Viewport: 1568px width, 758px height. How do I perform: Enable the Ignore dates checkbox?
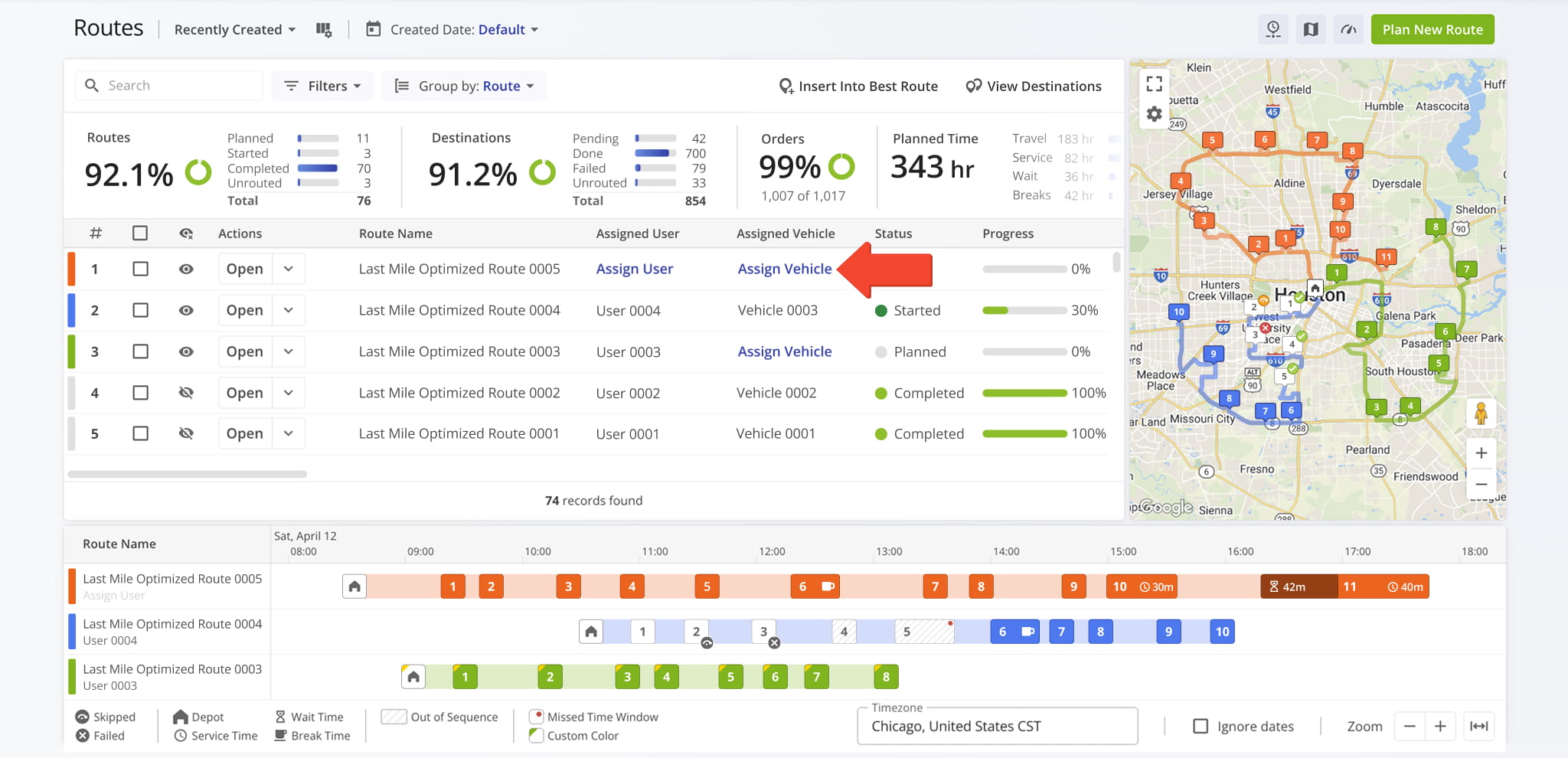coord(1200,726)
